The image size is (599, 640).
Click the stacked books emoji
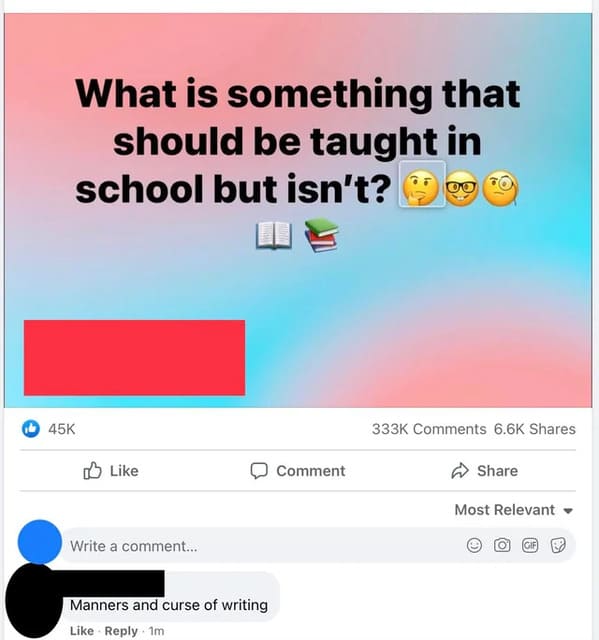click(322, 235)
